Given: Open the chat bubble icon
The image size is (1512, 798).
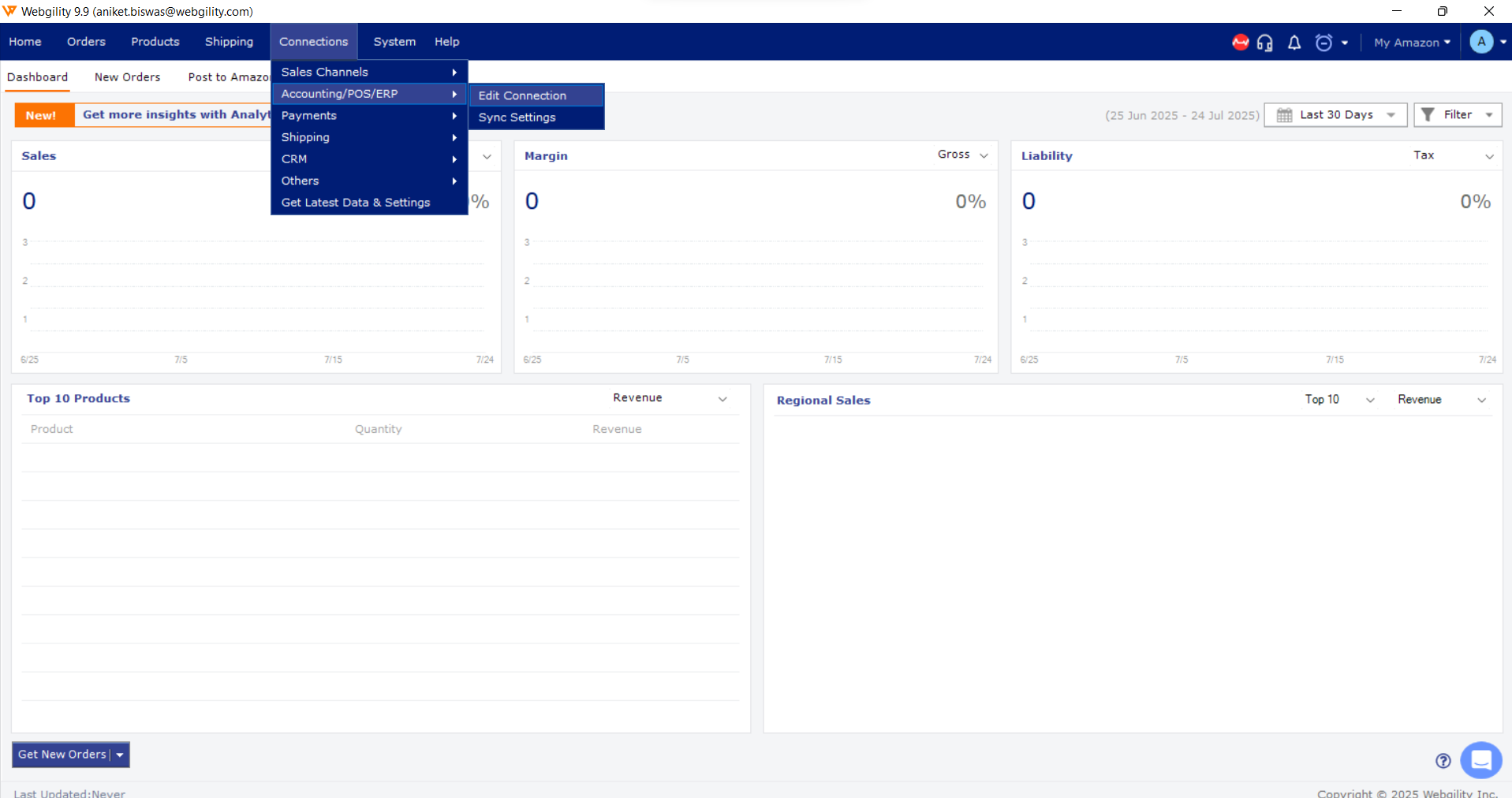Looking at the screenshot, I should [x=1480, y=760].
